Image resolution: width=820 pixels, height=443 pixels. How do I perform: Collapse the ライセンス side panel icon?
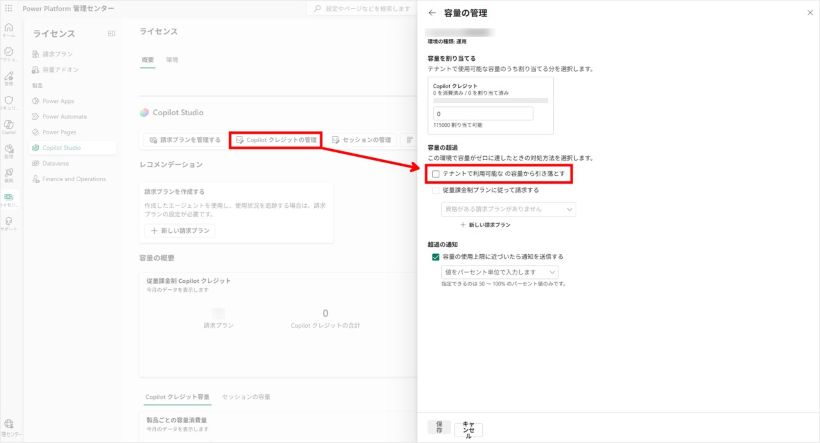click(x=111, y=33)
